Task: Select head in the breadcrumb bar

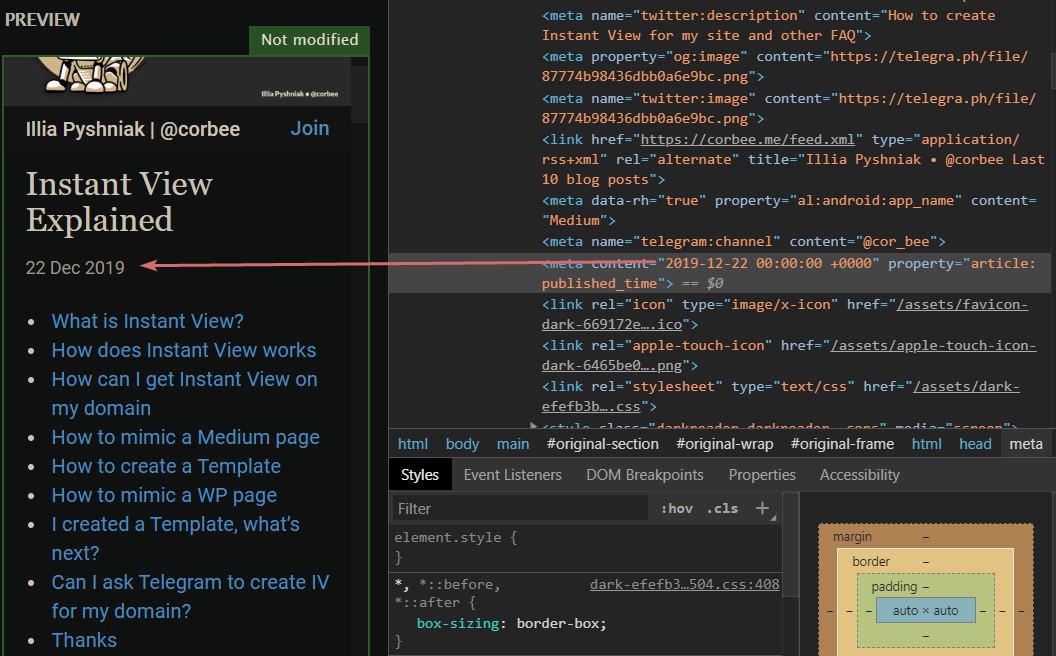Action: pos(975,444)
